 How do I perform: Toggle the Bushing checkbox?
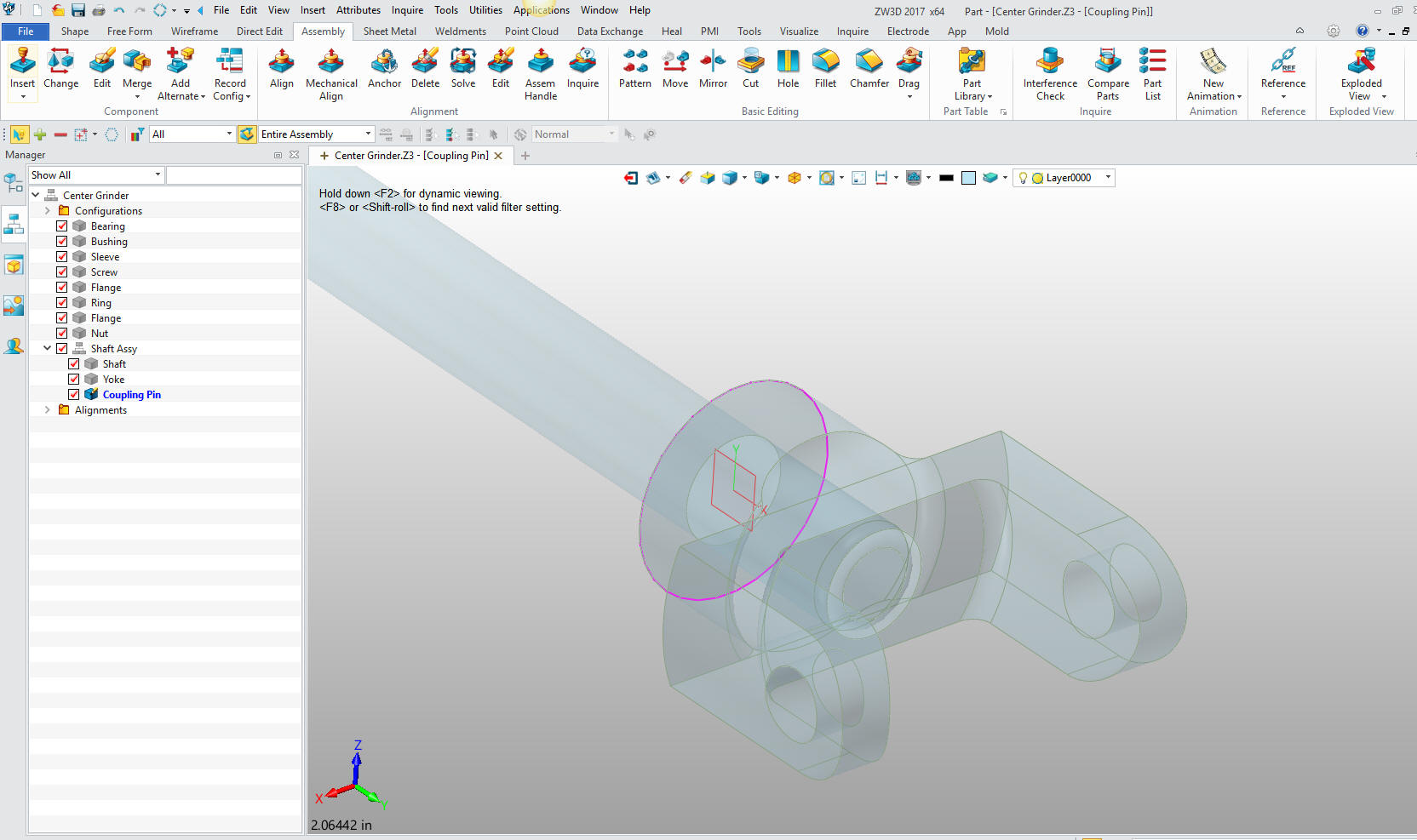62,241
